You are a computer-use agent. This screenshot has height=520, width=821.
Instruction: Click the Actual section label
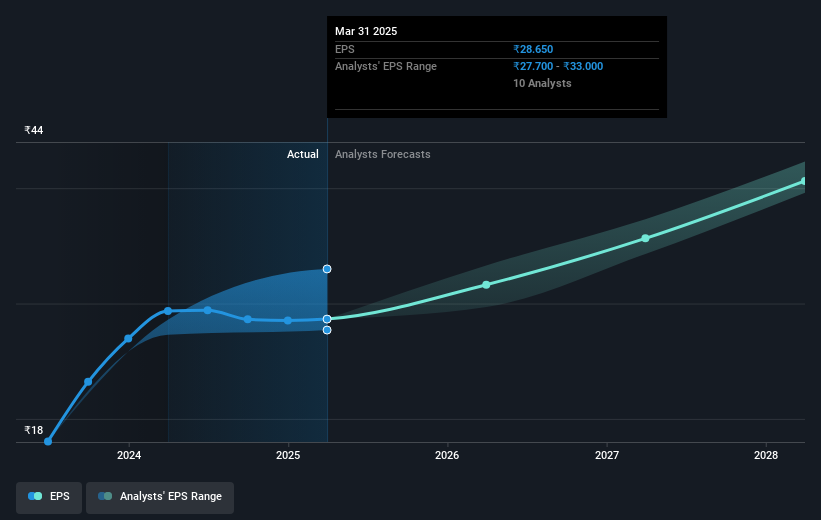303,154
